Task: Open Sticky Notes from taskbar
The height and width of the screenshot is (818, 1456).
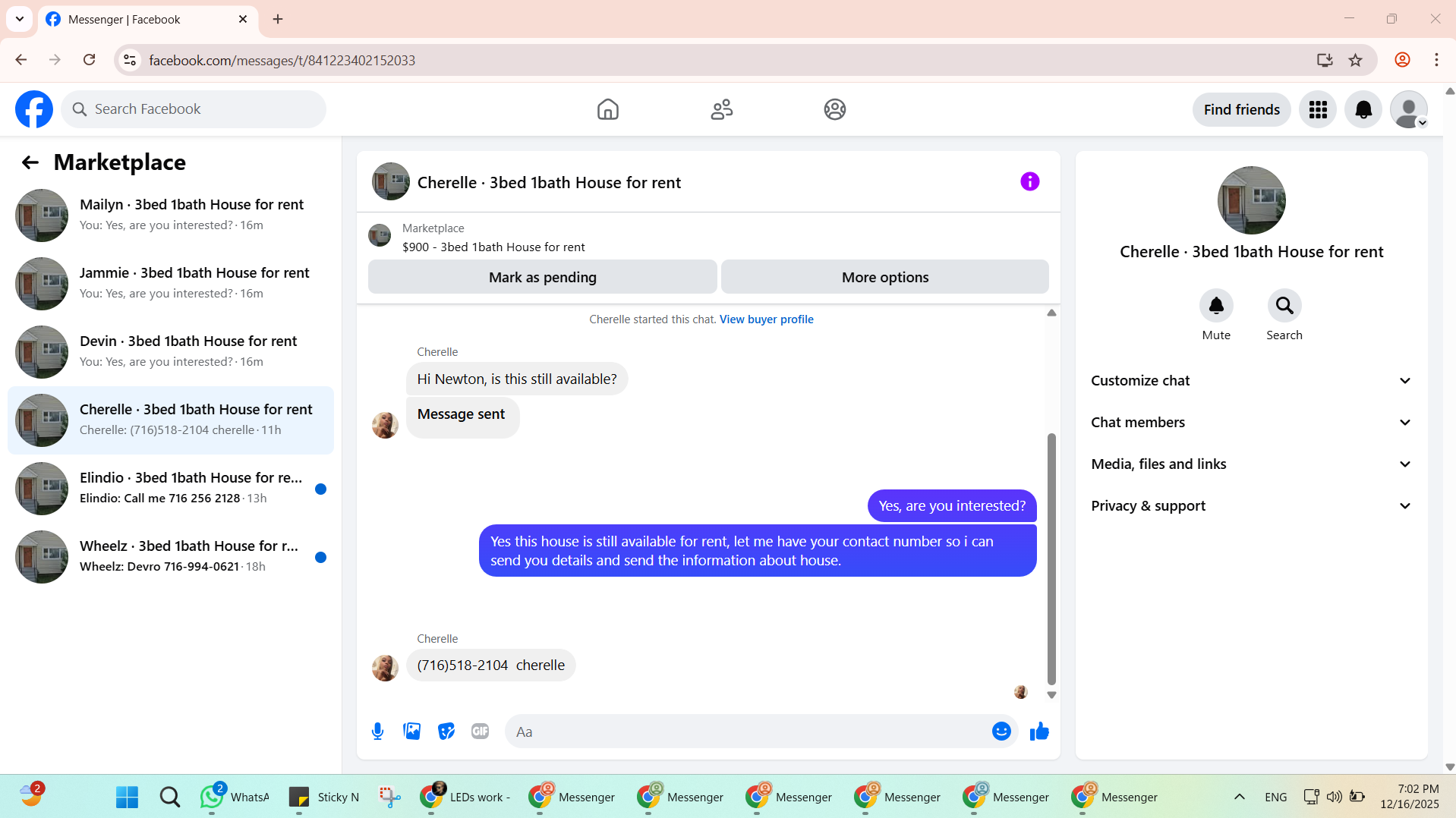Action: [324, 797]
